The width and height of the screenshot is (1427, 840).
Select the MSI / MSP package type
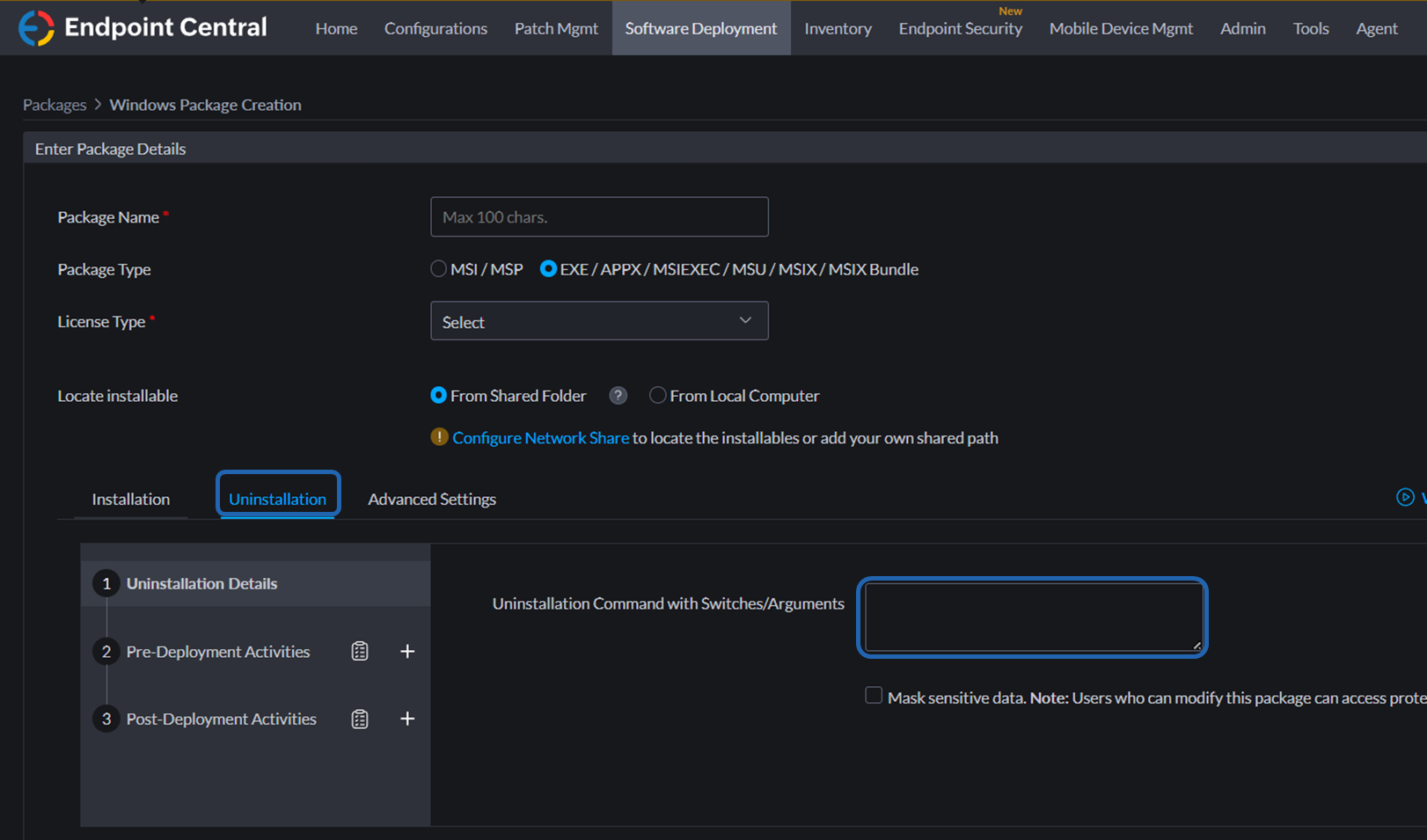(x=438, y=269)
